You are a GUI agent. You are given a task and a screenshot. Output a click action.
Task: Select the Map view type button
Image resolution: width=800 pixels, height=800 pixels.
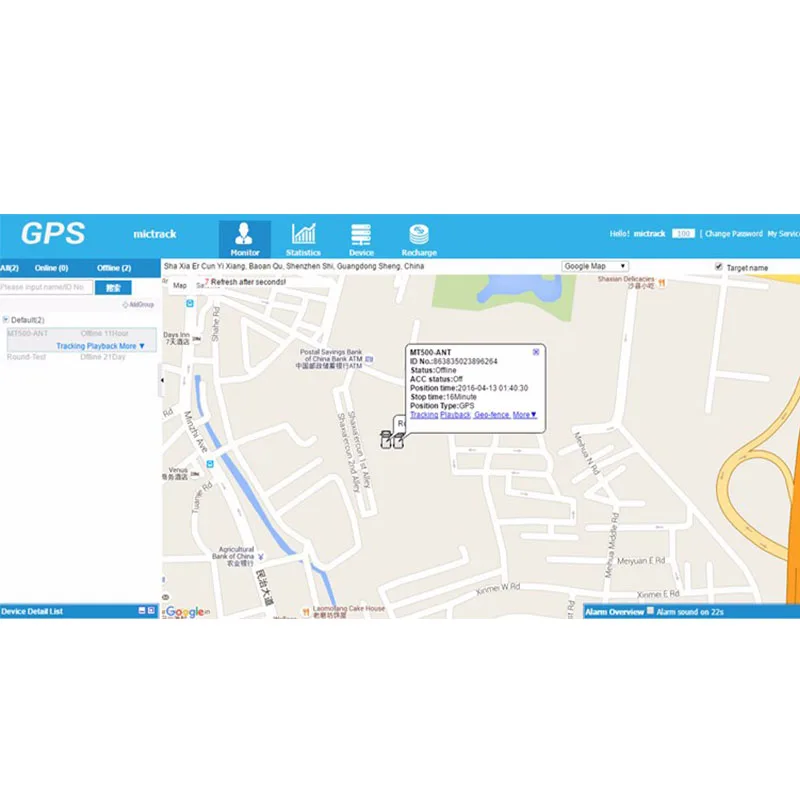point(180,286)
